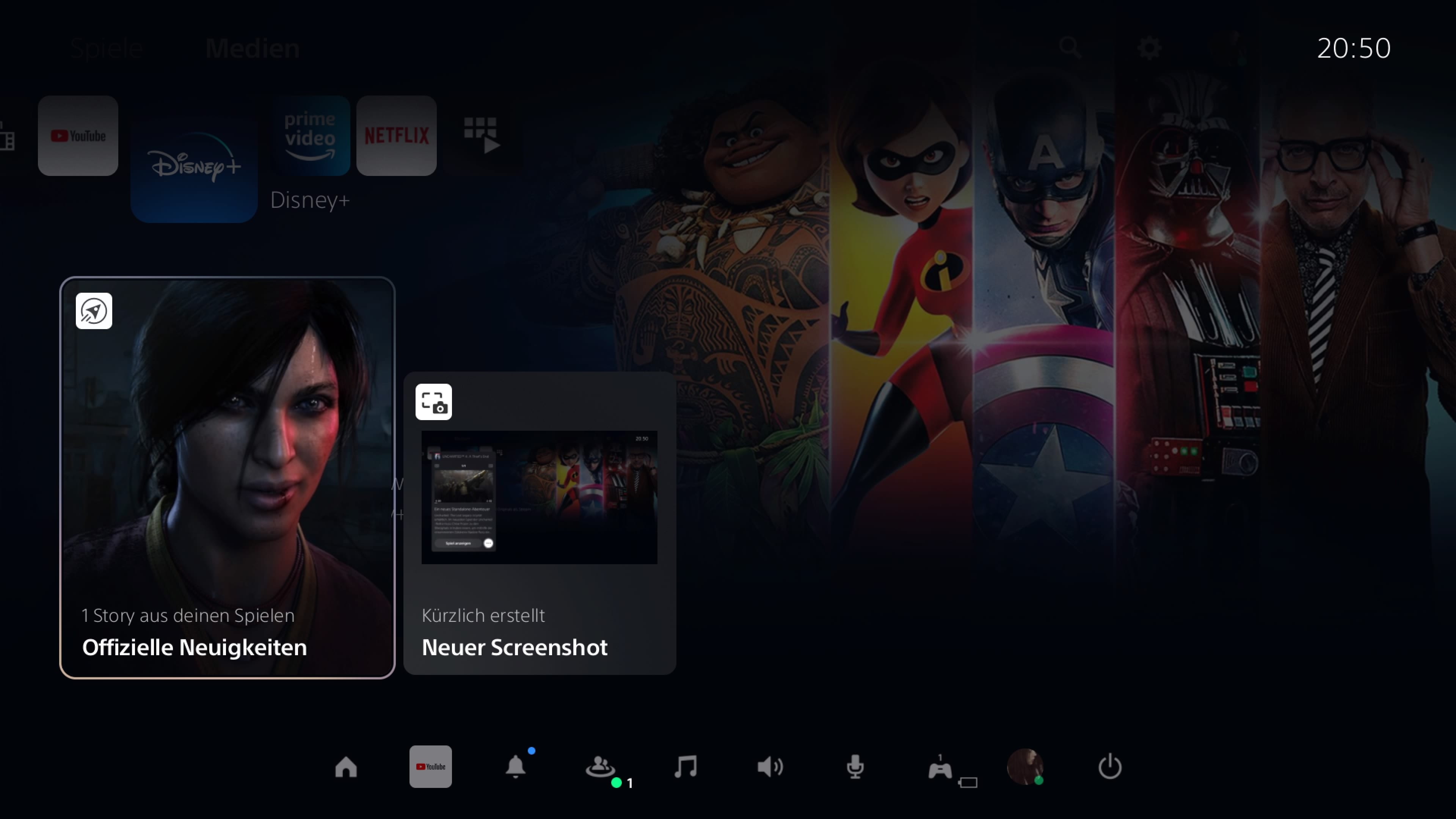Screen dimensions: 1456x819
Task: Open the controller accessories icon
Action: click(940, 767)
